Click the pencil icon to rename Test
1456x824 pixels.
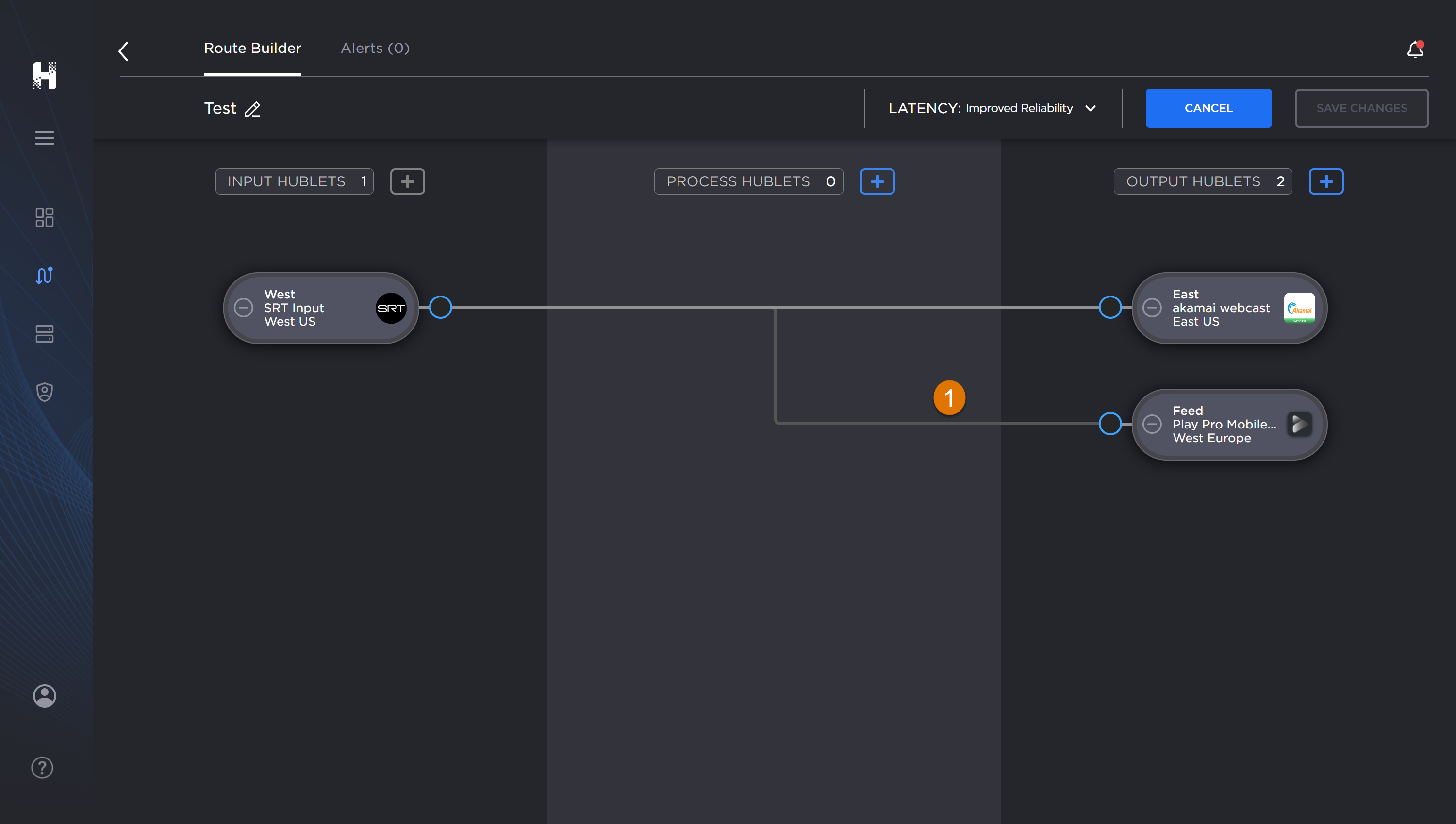(x=253, y=109)
